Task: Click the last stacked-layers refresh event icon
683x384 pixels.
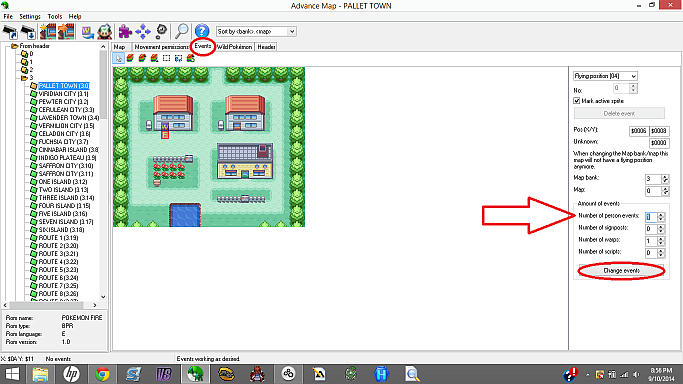Action: coord(191,58)
